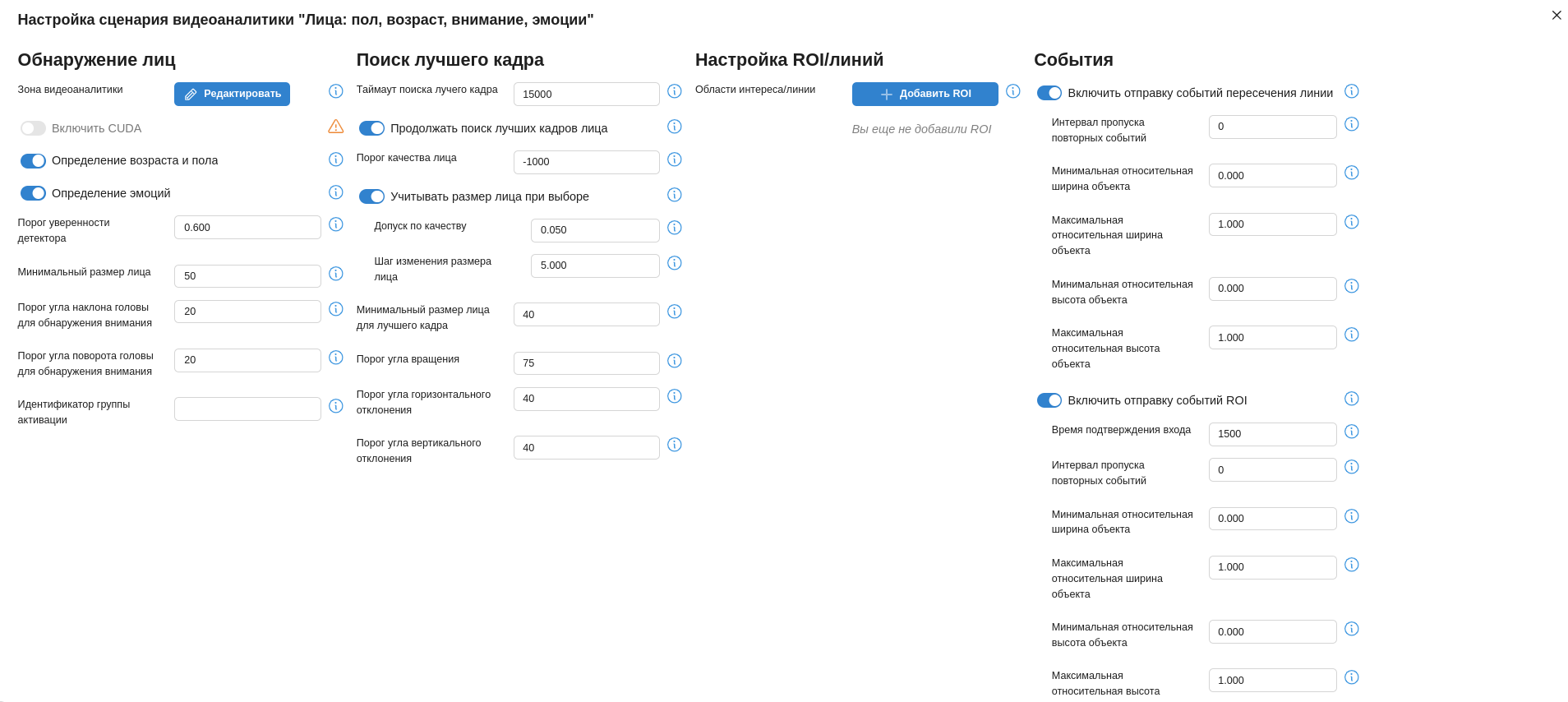
Task: Toggle Продолжать поиск лучших кадров лица
Action: 371,128
